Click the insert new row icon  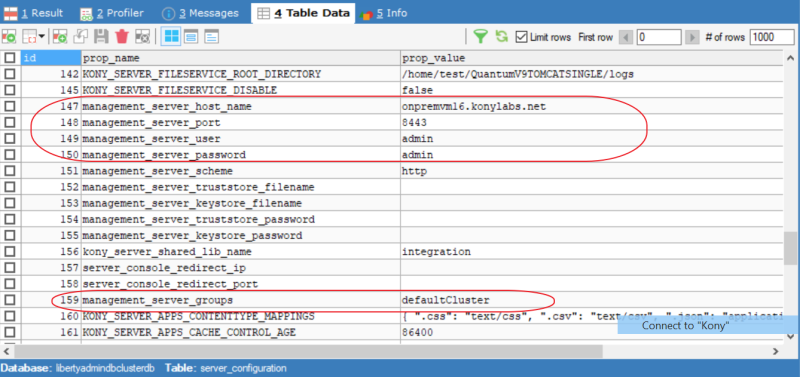pyautogui.click(x=60, y=37)
